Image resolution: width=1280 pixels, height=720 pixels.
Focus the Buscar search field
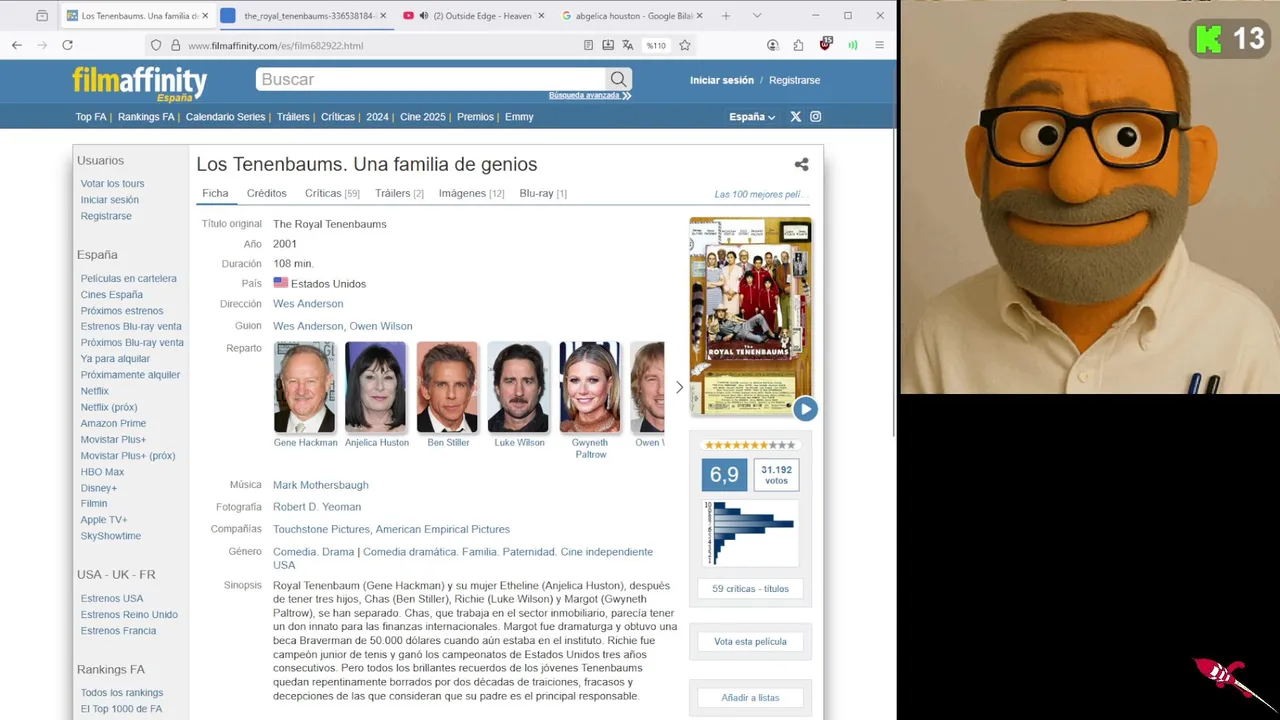click(430, 79)
